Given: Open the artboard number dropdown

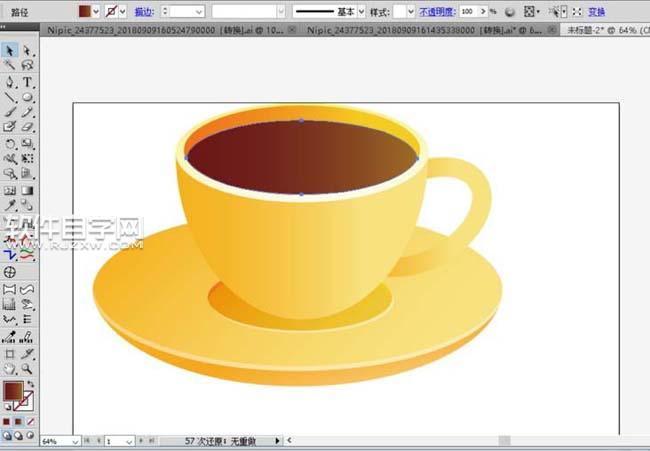Looking at the screenshot, I should coord(129,441).
